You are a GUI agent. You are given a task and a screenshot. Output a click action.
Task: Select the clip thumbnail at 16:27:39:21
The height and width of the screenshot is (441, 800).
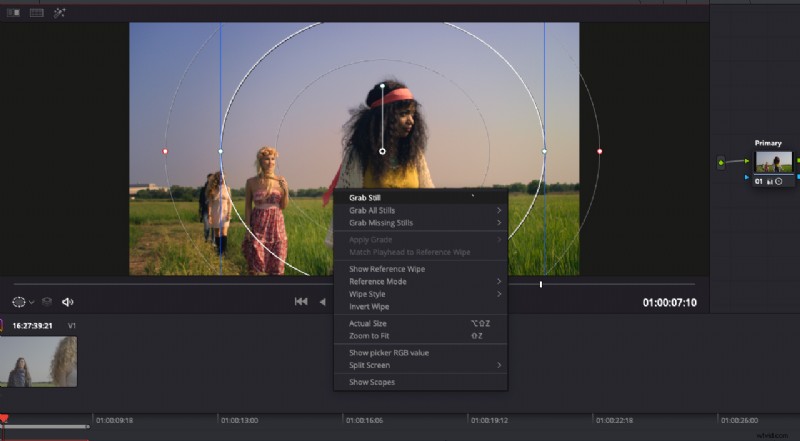point(39,361)
